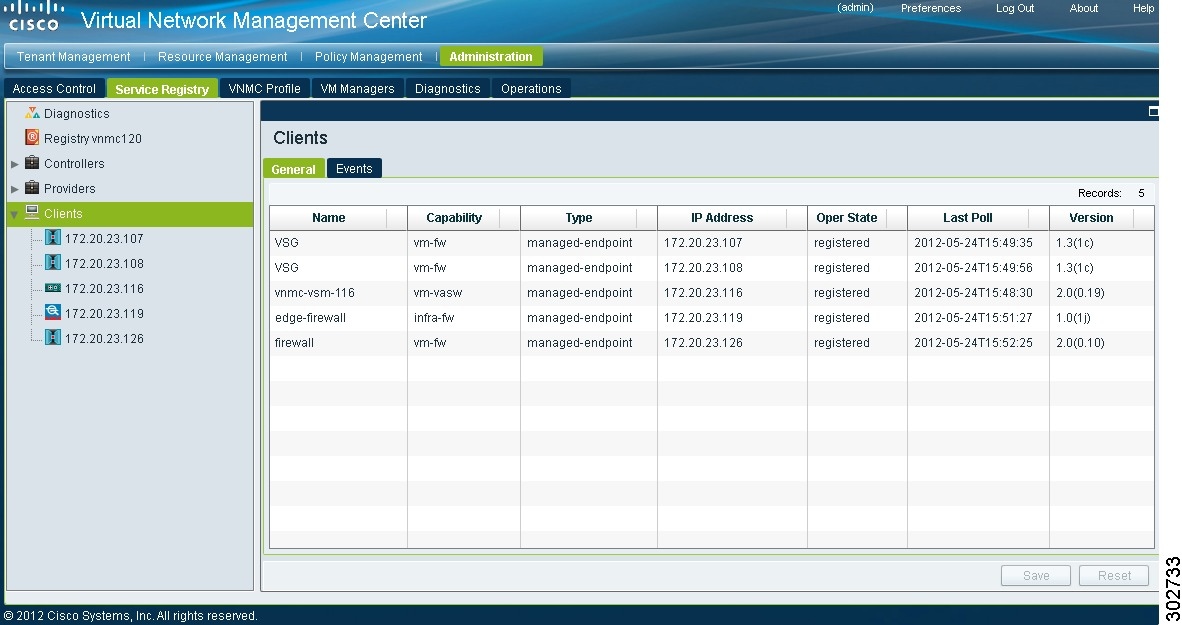Switch to the Access Control subtab
Image resolution: width=1182 pixels, height=625 pixels.
(54, 88)
